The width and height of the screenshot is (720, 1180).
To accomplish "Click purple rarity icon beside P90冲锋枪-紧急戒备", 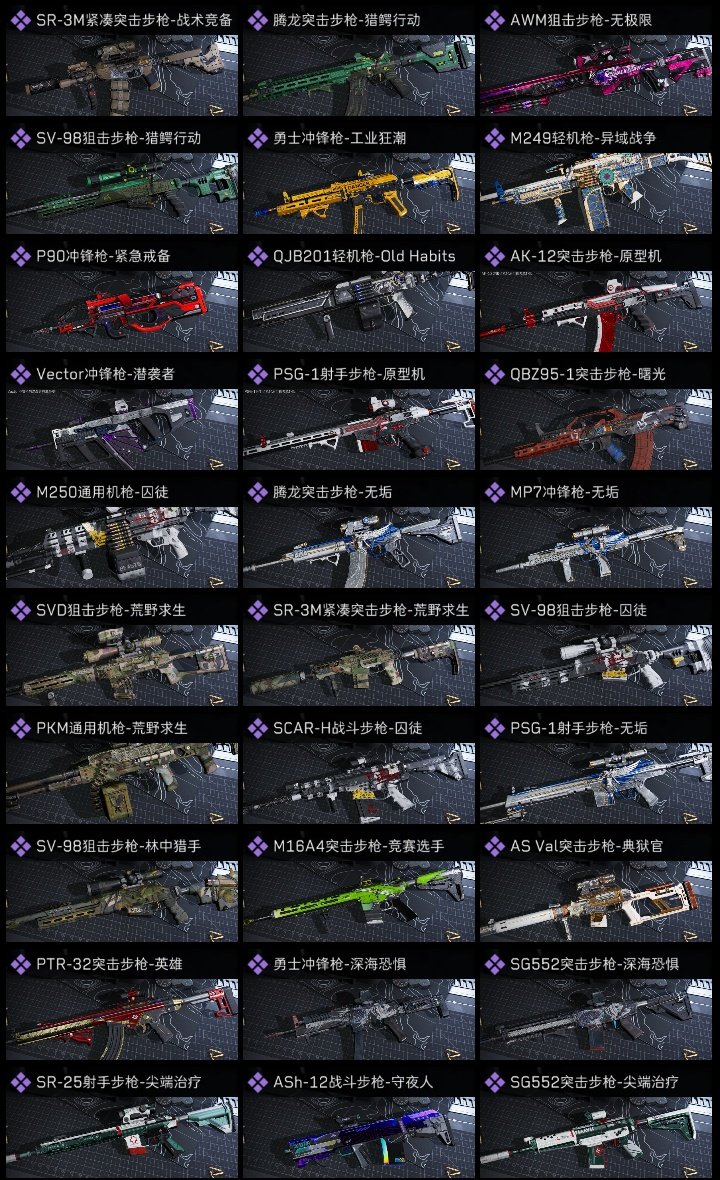I will point(20,256).
